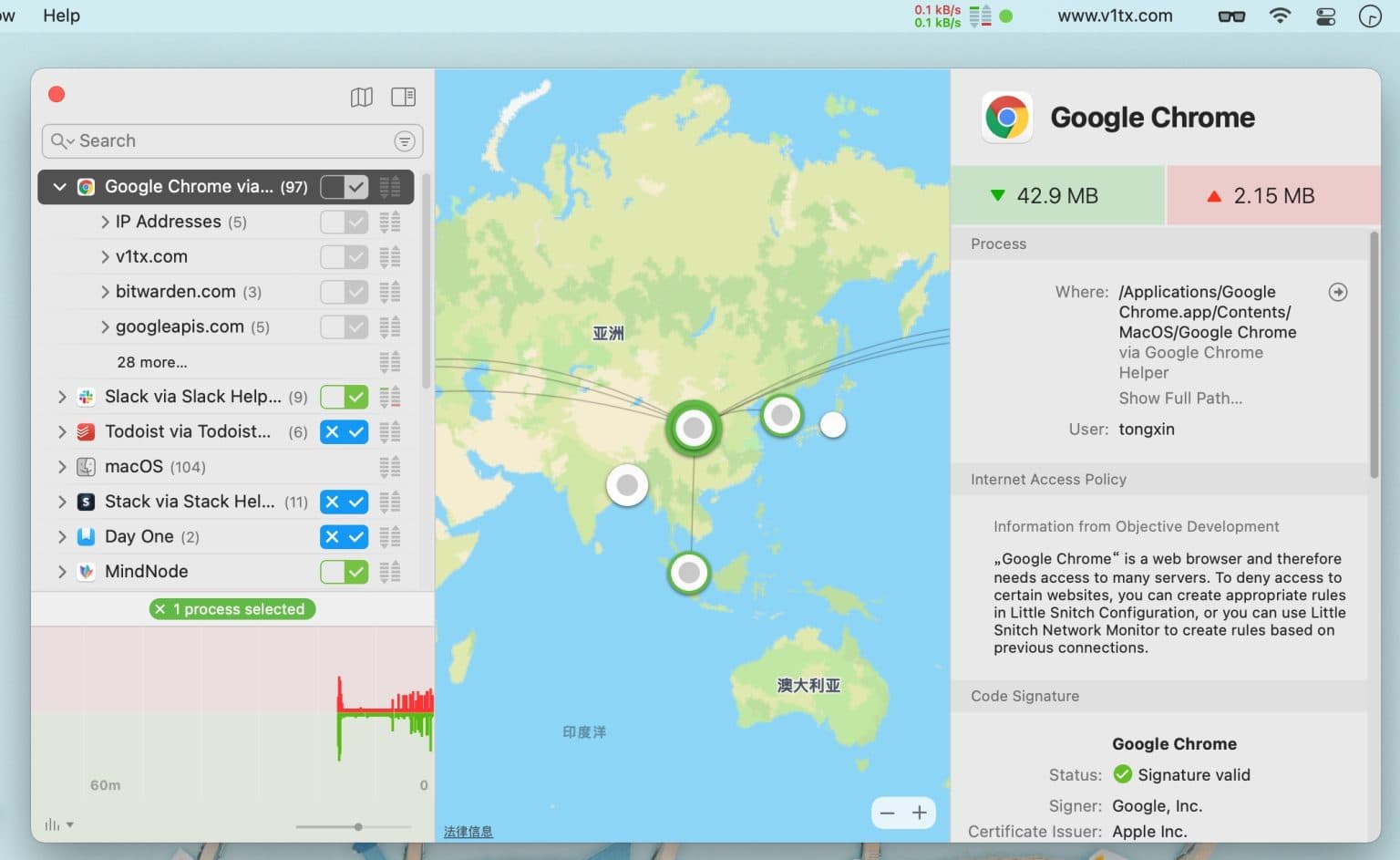1400x860 pixels.
Task: Click Show Full Path link
Action: 1179,399
